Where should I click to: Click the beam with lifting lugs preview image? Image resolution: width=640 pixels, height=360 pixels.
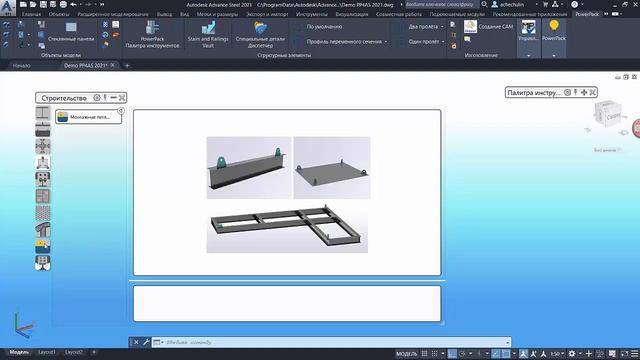pos(249,168)
